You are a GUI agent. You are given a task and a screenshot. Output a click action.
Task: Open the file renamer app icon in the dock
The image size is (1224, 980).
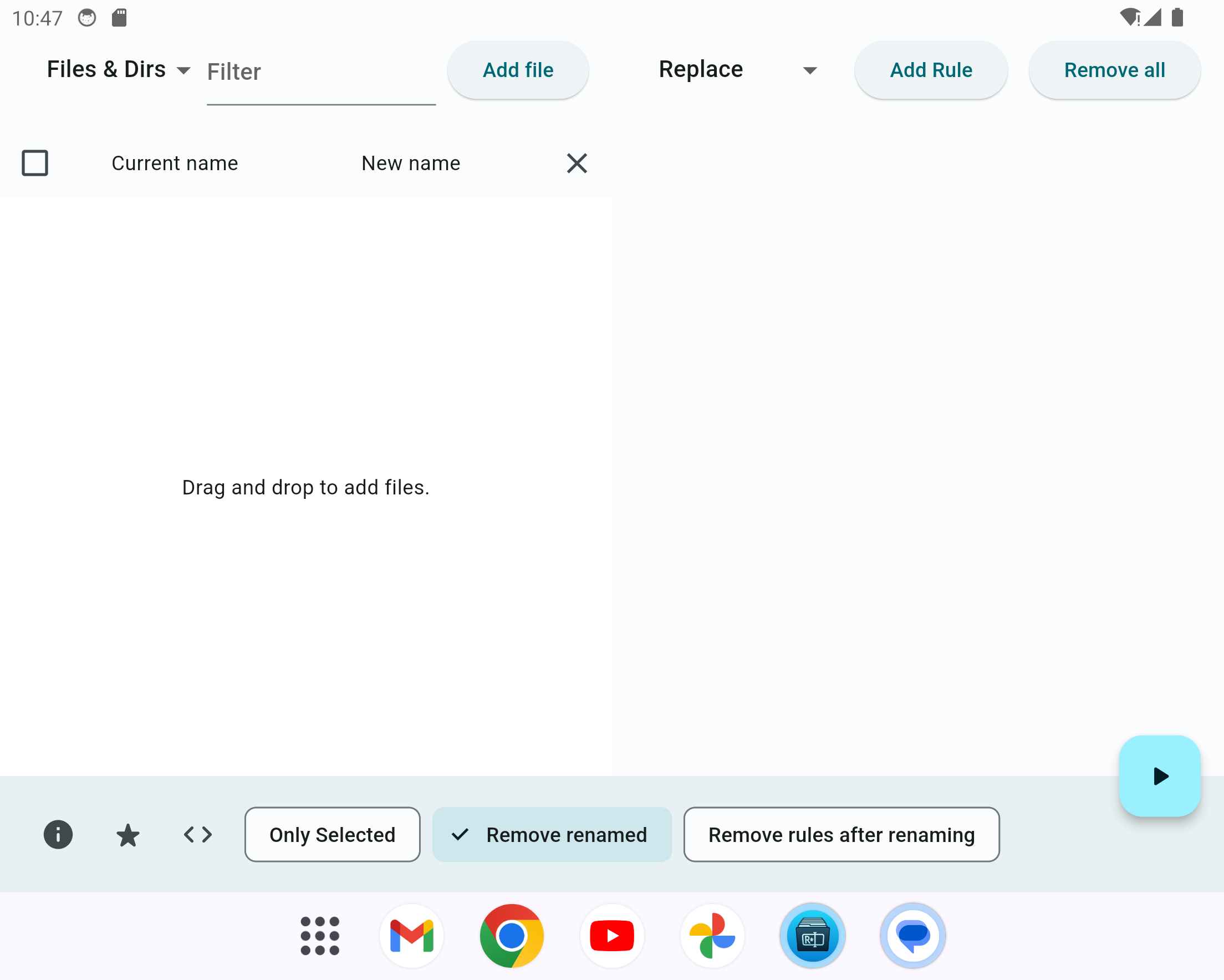[813, 936]
